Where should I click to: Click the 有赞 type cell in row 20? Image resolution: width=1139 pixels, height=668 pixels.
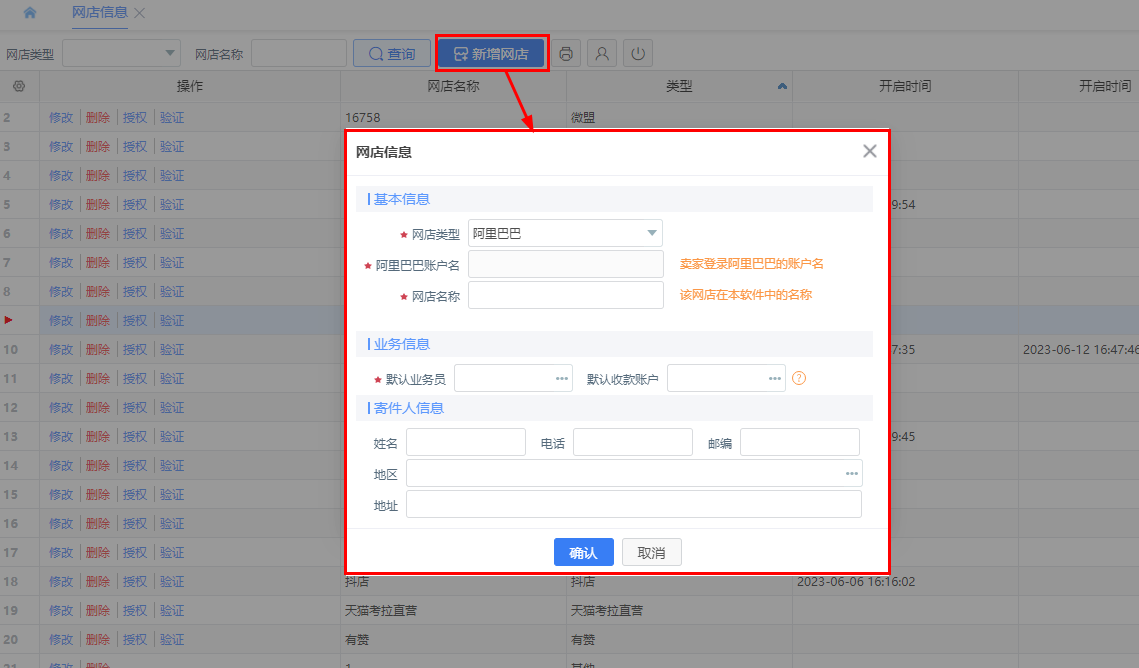pyautogui.click(x=679, y=640)
